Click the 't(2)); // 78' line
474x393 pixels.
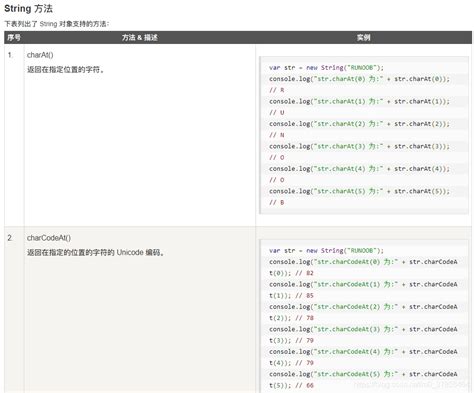(291, 318)
